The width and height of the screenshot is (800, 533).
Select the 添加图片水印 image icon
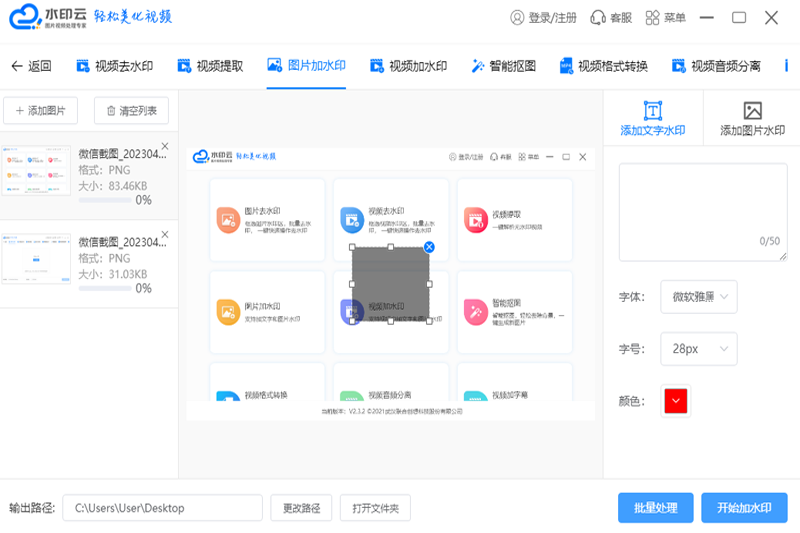pos(752,111)
